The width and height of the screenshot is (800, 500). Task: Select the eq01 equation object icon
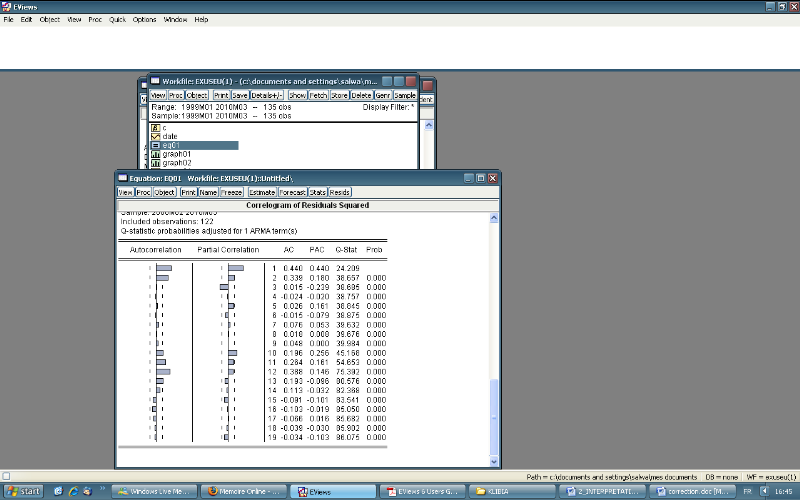[x=155, y=145]
